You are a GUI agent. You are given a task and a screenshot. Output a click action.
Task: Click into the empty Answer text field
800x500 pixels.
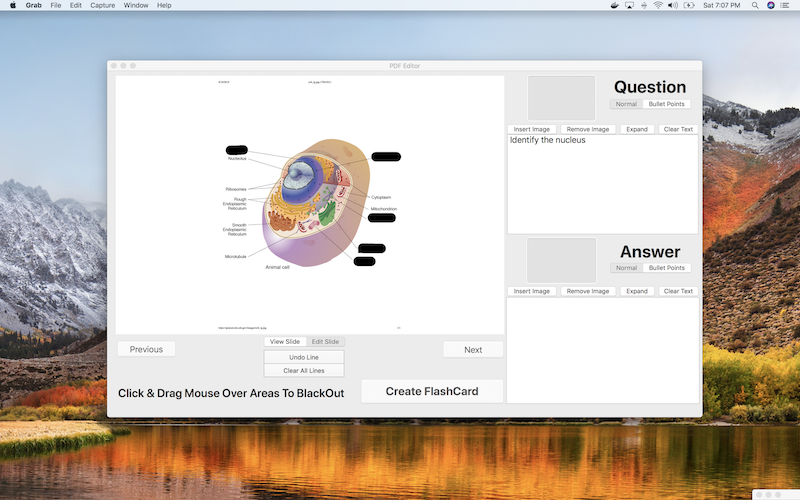[x=603, y=350]
